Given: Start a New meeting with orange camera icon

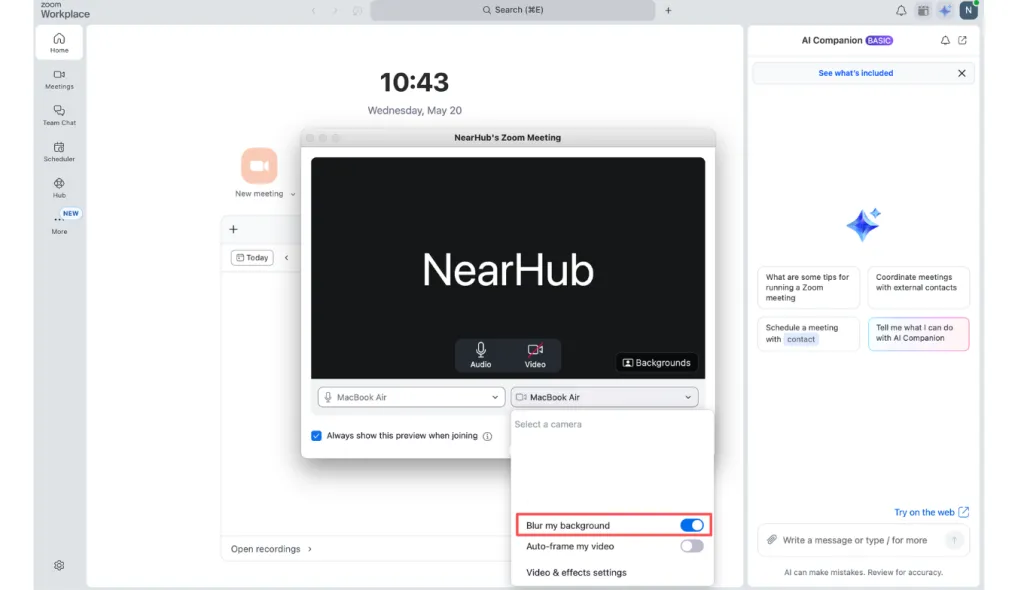Looking at the screenshot, I should (259, 165).
